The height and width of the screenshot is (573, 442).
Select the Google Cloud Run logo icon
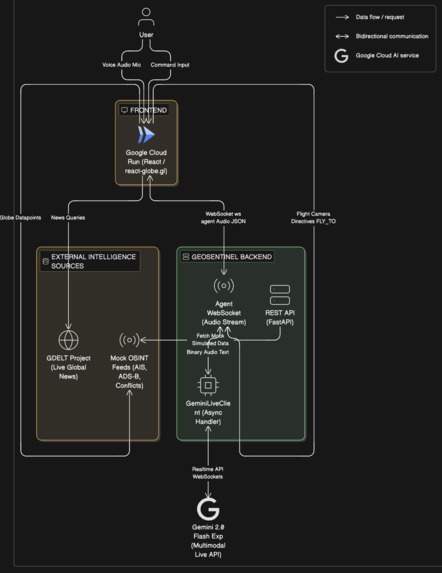tap(146, 135)
